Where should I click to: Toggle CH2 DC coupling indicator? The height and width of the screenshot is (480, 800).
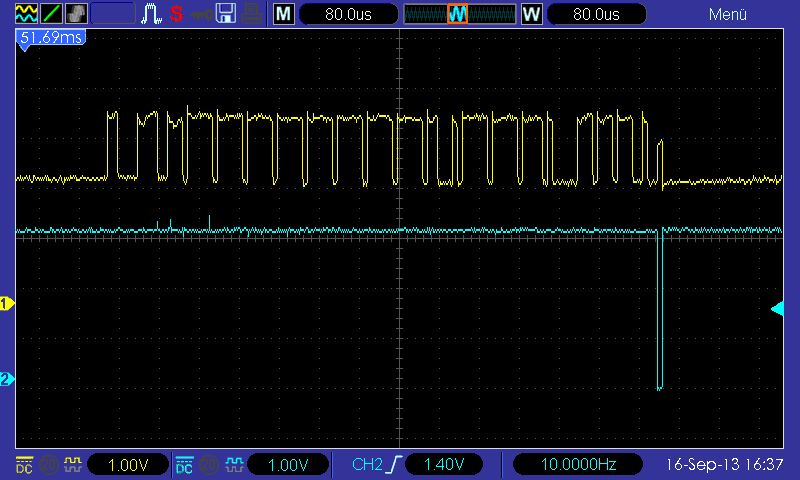point(185,465)
